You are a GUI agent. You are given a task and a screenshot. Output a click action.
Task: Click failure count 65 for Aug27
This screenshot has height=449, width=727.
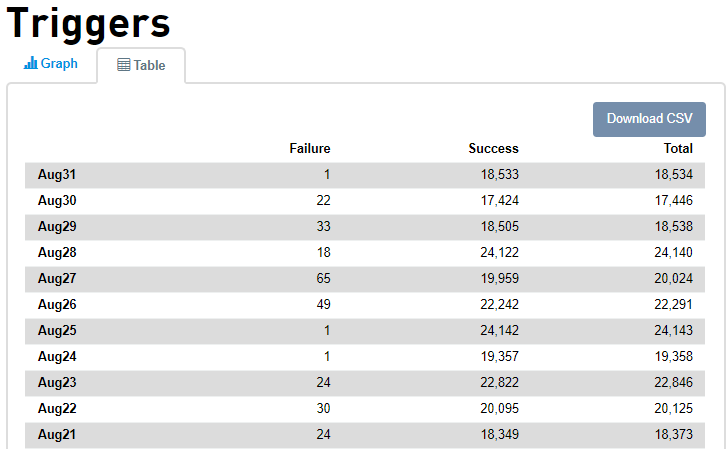(322, 279)
